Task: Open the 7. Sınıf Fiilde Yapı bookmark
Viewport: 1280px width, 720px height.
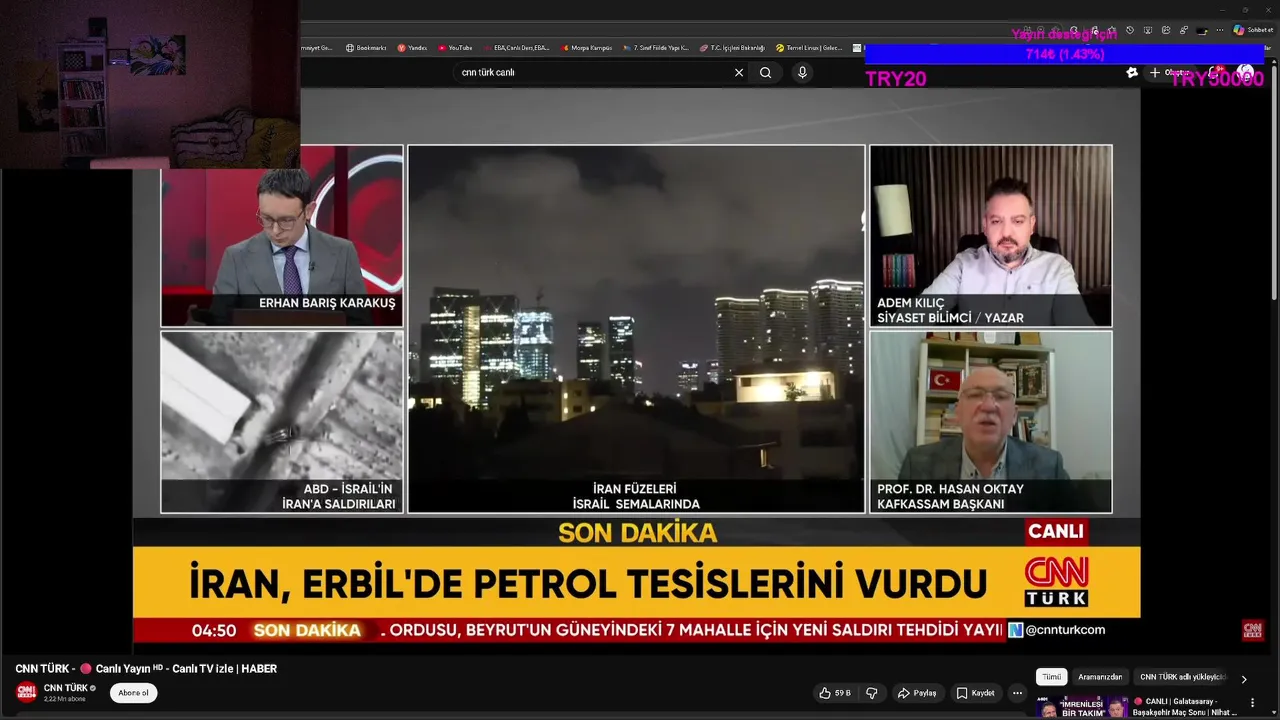Action: pos(655,48)
